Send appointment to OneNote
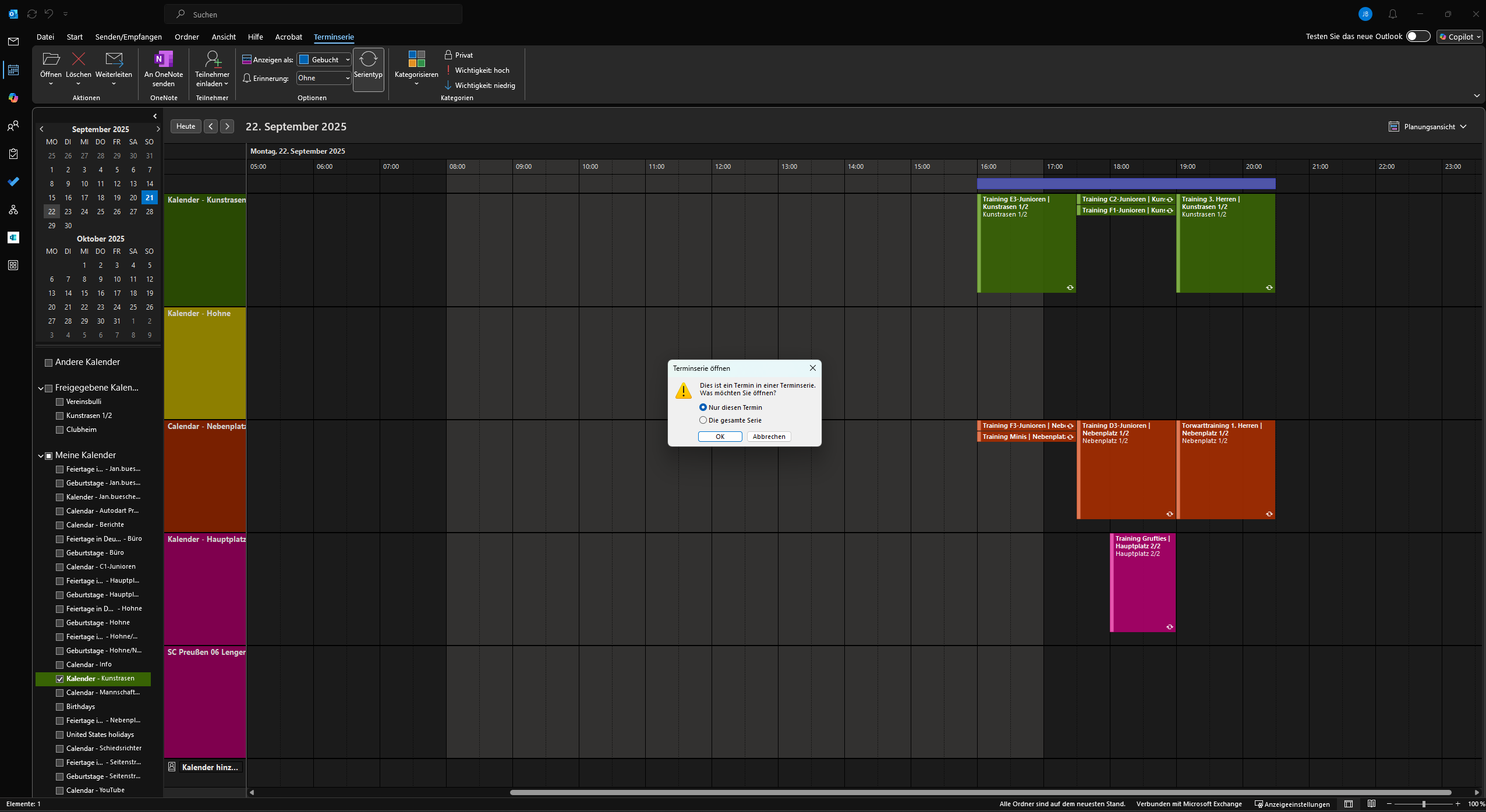Viewport: 1486px width, 812px height. point(164,59)
